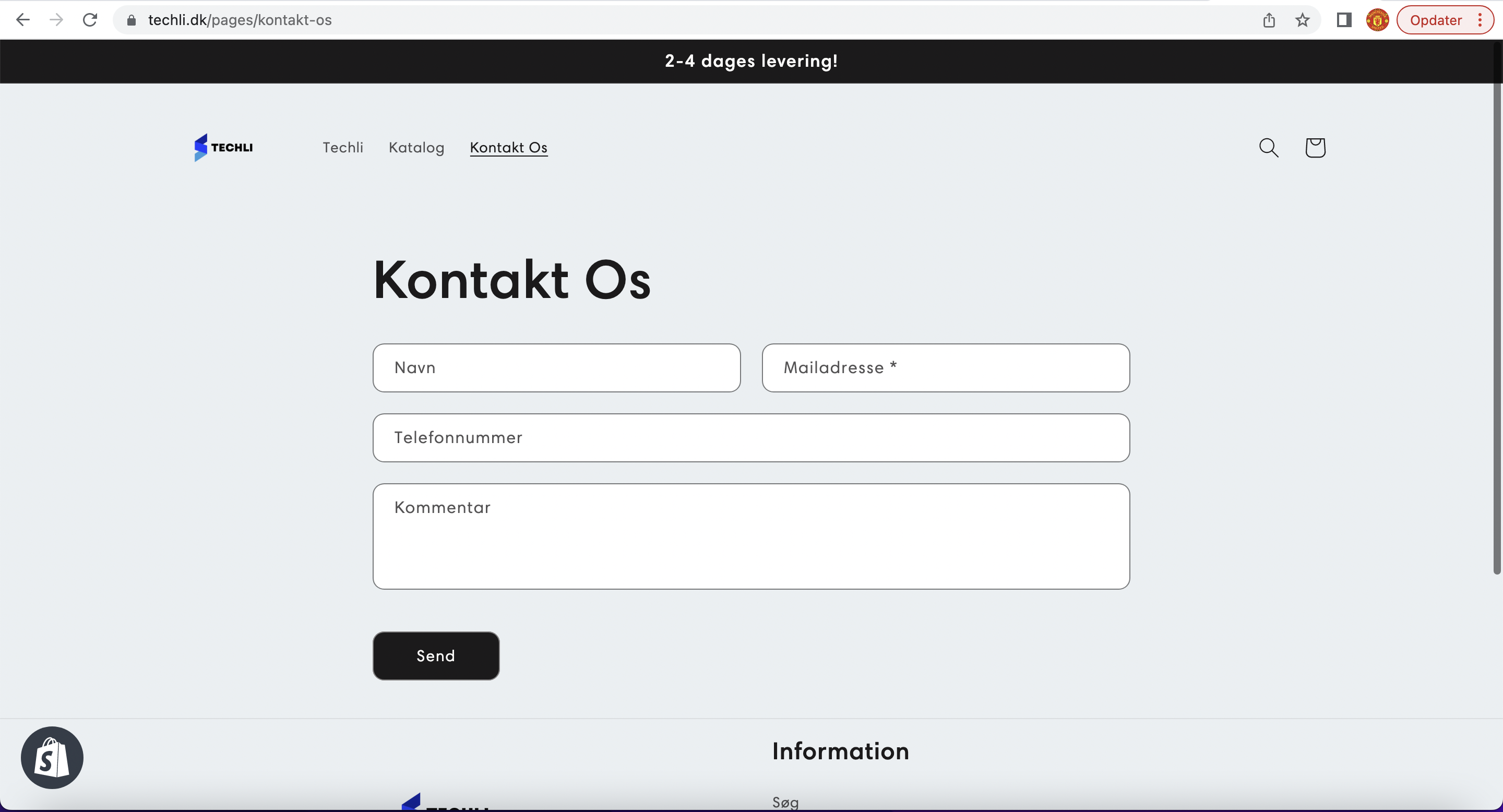1503x812 pixels.
Task: Open the Shopify chat bubble
Action: pyautogui.click(x=52, y=757)
